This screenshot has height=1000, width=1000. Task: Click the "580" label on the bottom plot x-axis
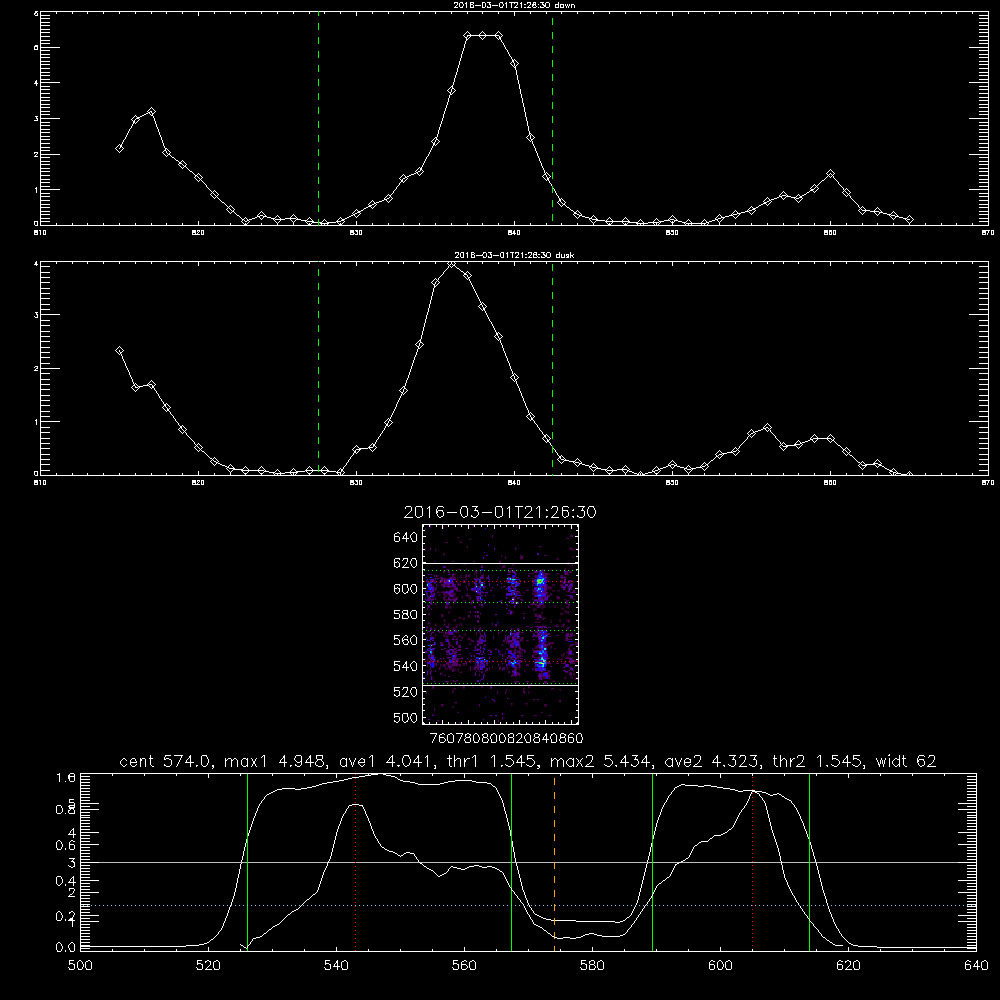tap(592, 966)
